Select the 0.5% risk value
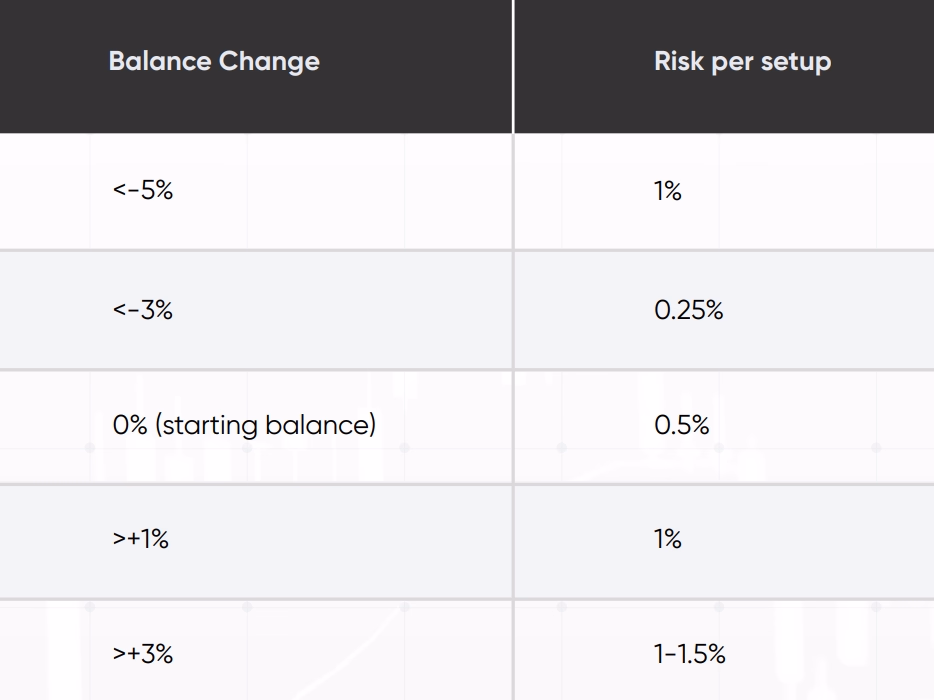934x700 pixels. (681, 425)
